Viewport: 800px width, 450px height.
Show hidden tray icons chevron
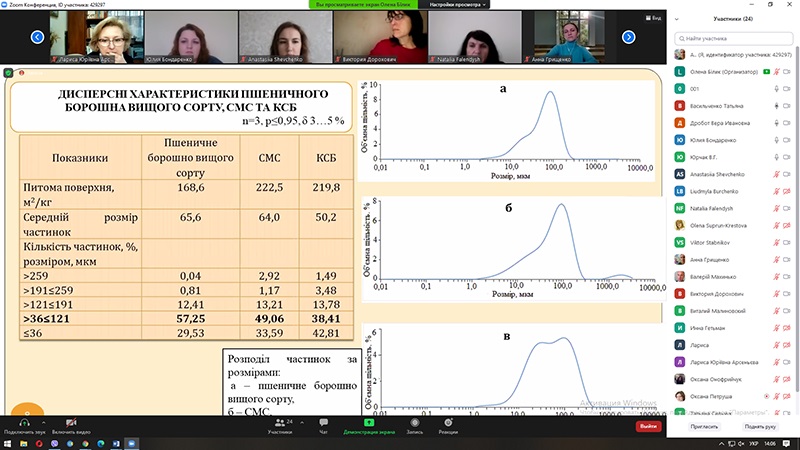tap(721, 444)
